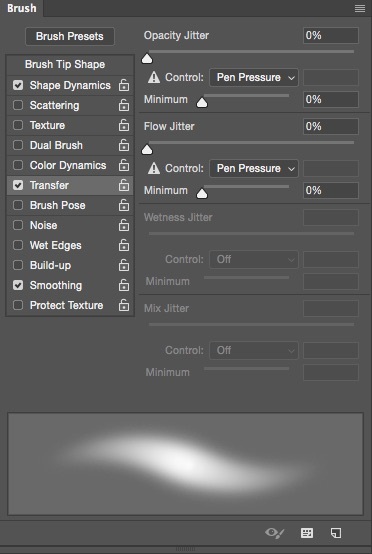Lock the Transfer attributes
Viewport: 372px width, 554px height.
coord(124,185)
